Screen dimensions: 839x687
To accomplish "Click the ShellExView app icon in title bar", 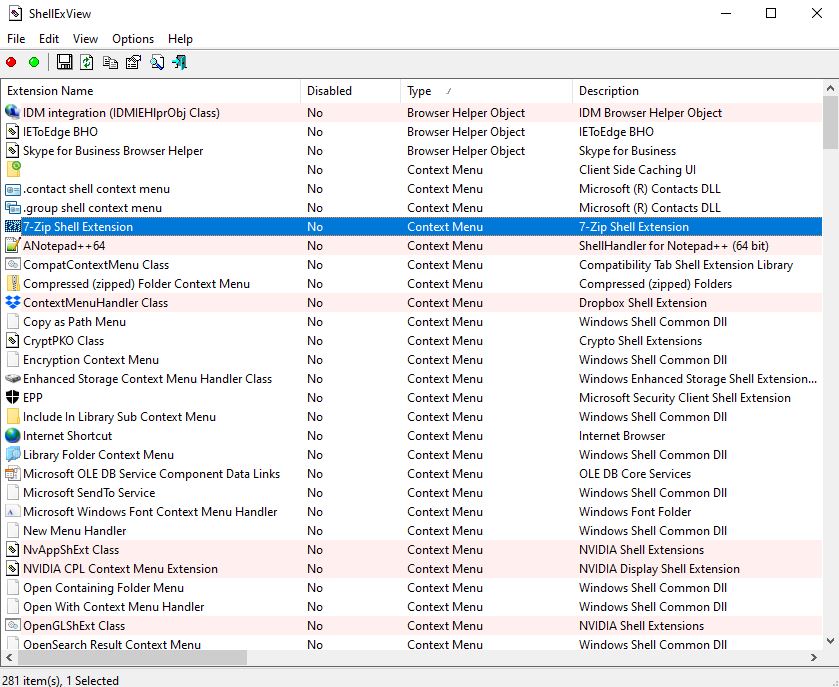I will (x=16, y=13).
